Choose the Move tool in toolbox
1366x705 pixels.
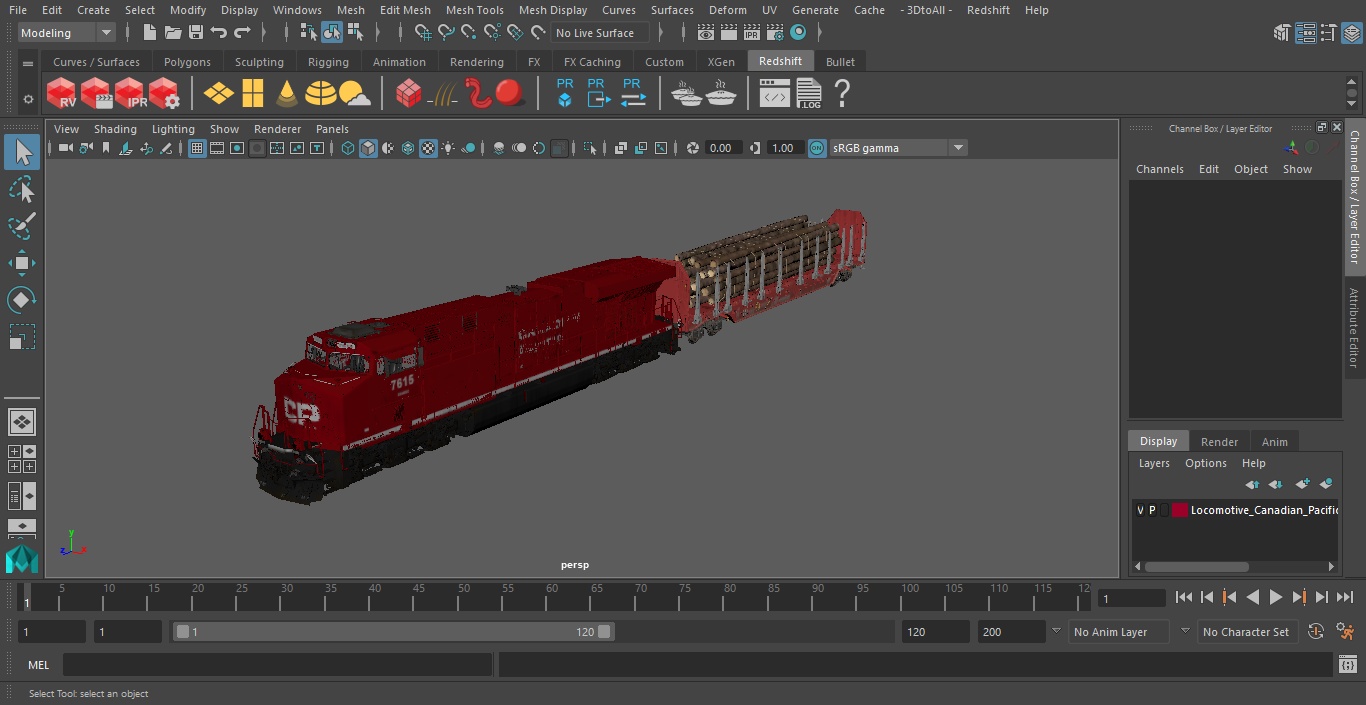tap(21, 264)
